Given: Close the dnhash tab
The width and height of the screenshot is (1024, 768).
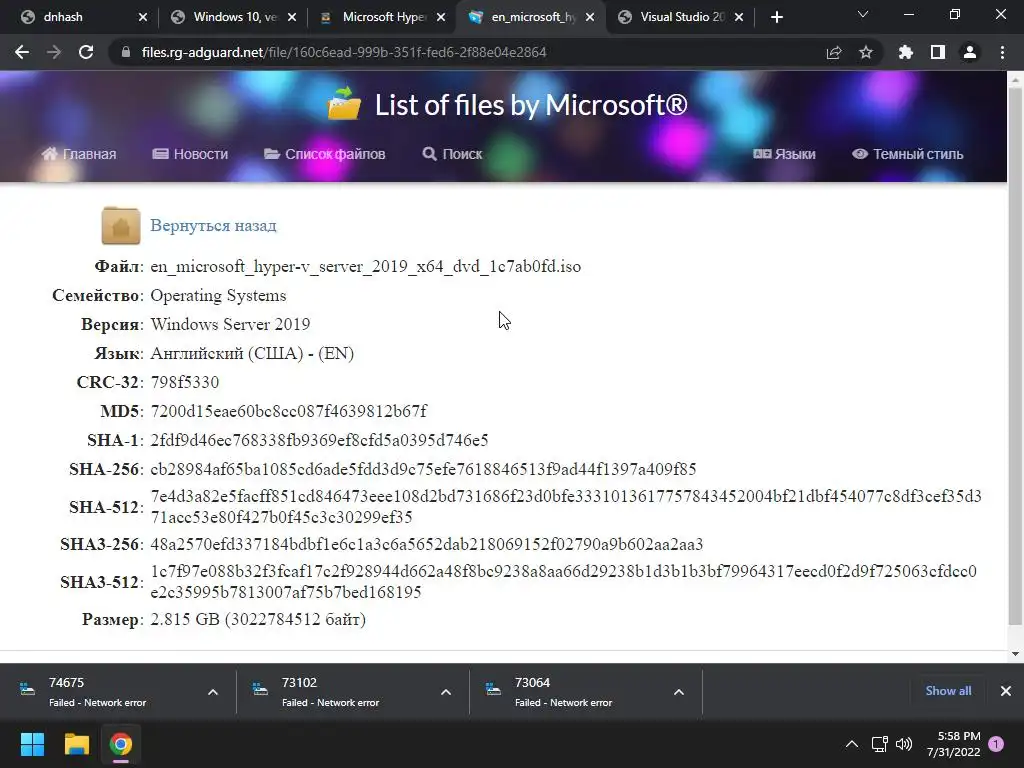Looking at the screenshot, I should (143, 17).
